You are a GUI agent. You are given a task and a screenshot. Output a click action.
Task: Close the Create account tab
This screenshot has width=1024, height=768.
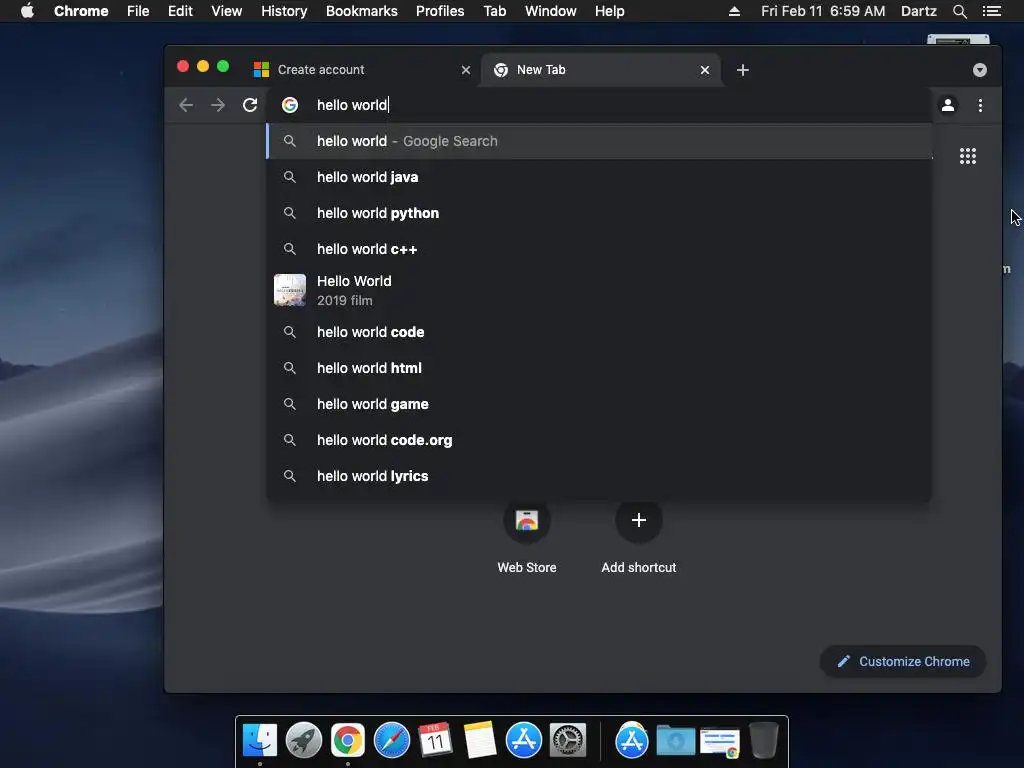coord(466,70)
